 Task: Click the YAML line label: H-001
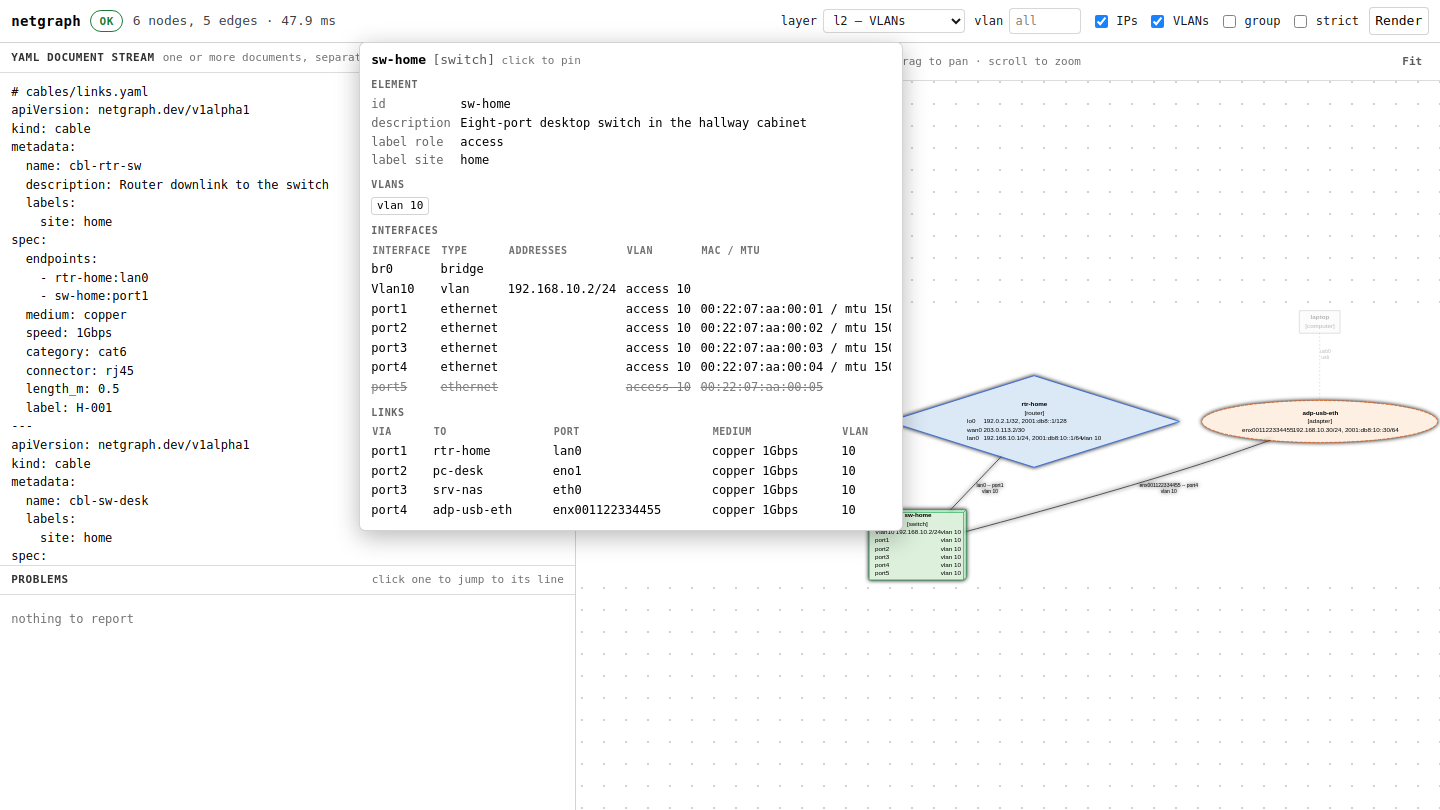point(69,408)
